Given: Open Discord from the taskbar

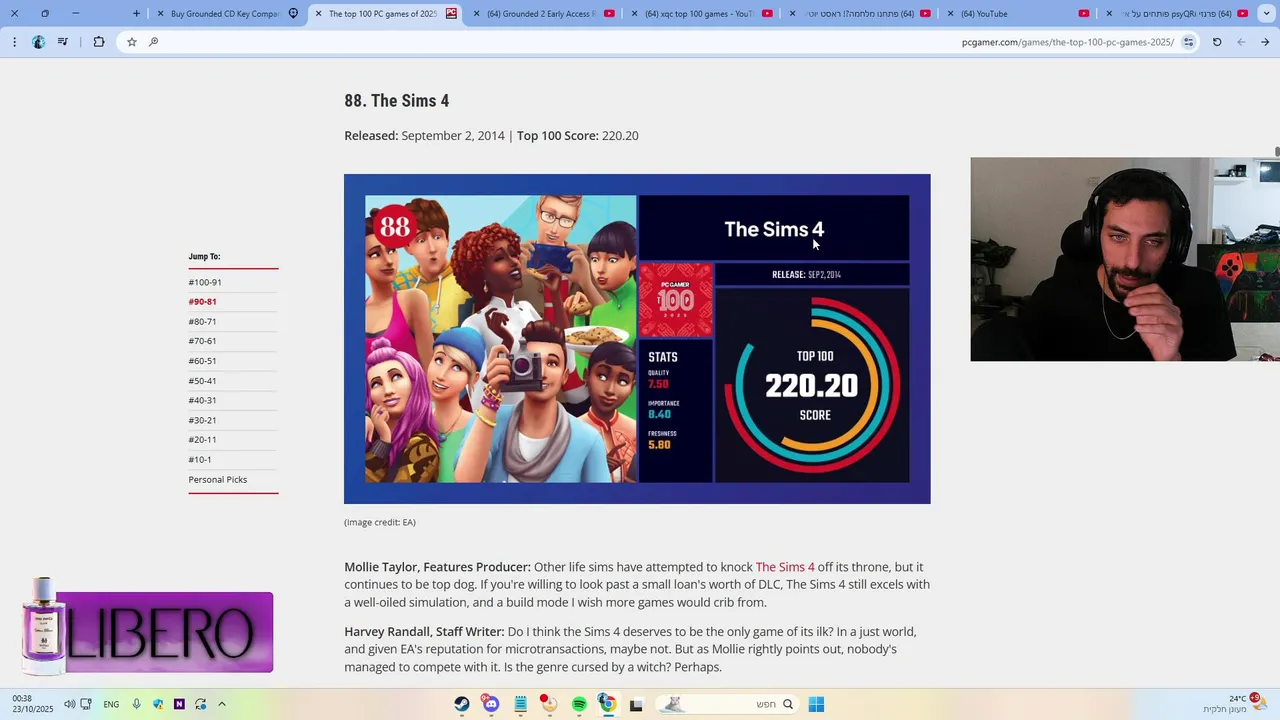Looking at the screenshot, I should (x=490, y=704).
